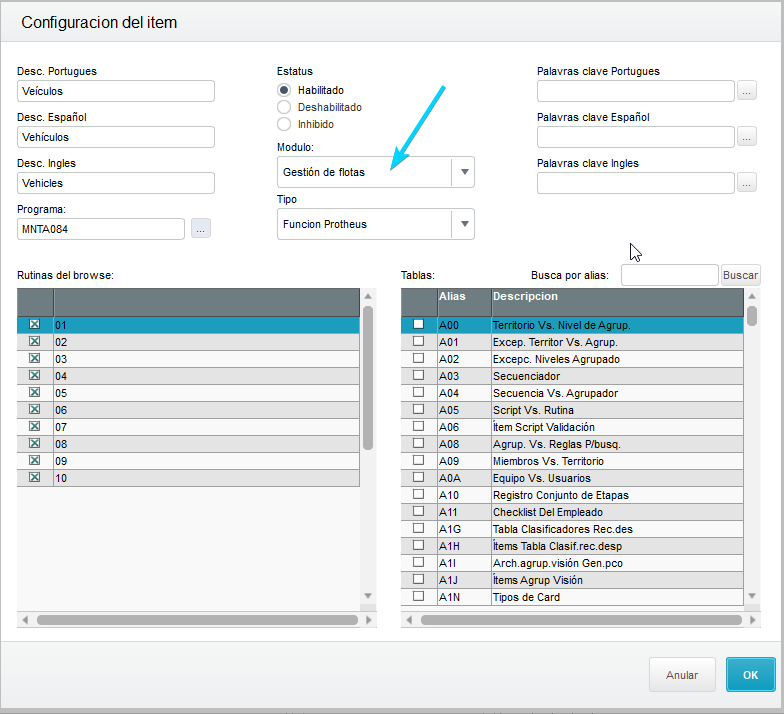Open the Programa lookup ellipsis button
The height and width of the screenshot is (714, 784).
(x=200, y=228)
